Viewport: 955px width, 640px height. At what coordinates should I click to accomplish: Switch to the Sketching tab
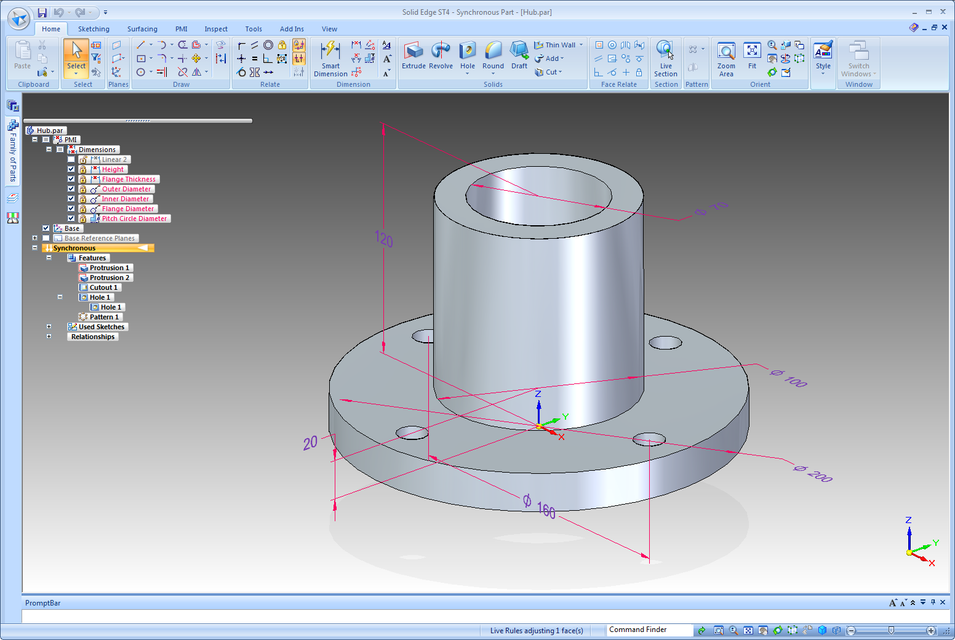pos(93,29)
